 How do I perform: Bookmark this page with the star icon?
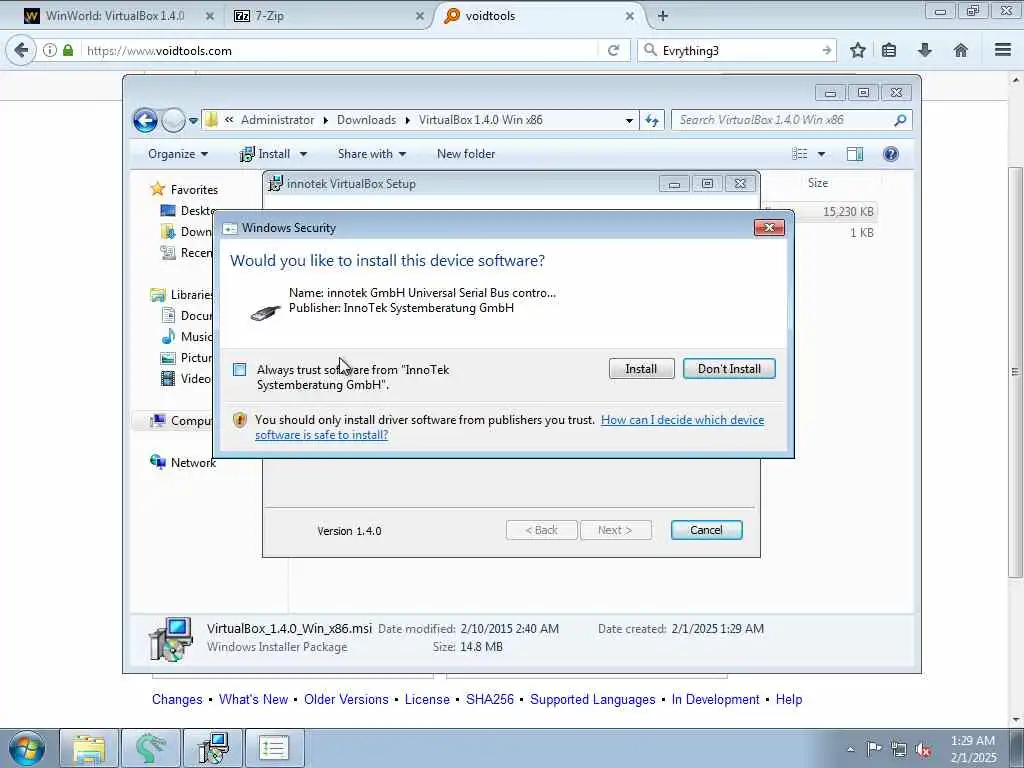[x=857, y=50]
